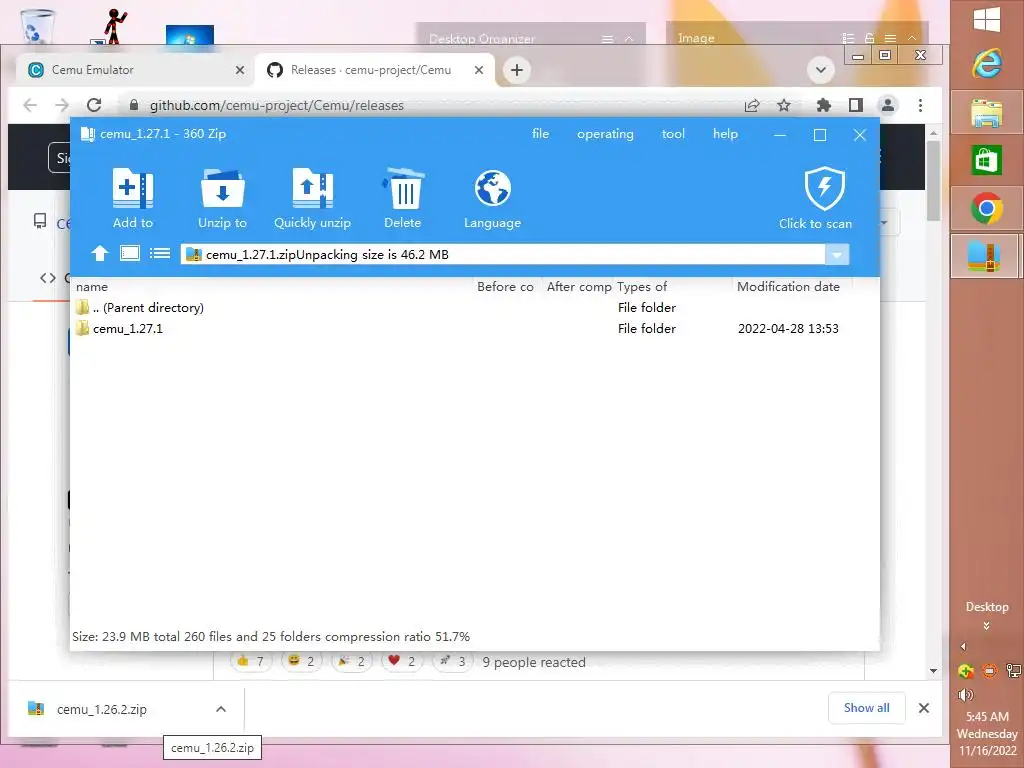Open the file menu in 360 Zip

[x=540, y=134]
